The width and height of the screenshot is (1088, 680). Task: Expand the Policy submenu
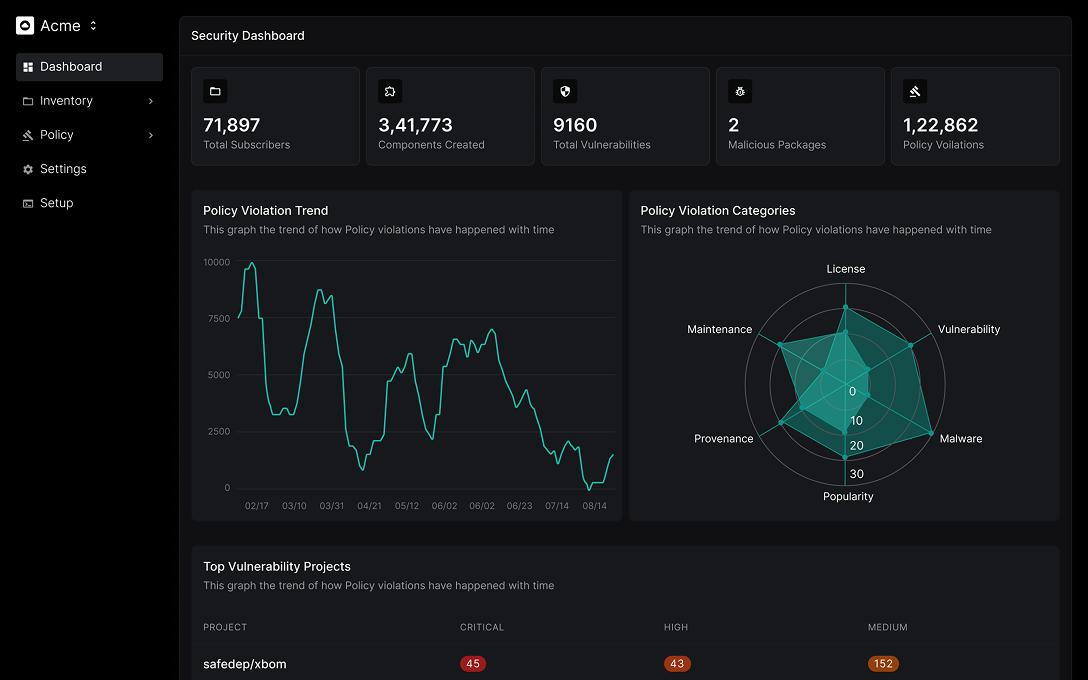point(150,135)
